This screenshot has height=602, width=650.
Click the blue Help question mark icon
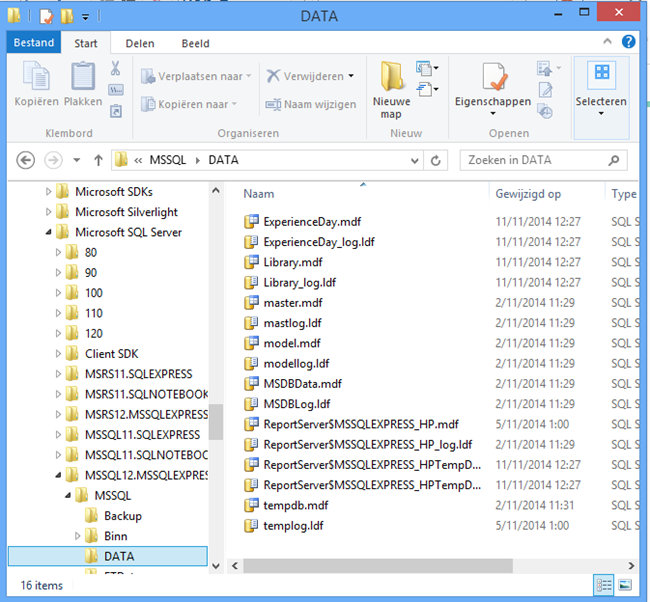point(628,41)
